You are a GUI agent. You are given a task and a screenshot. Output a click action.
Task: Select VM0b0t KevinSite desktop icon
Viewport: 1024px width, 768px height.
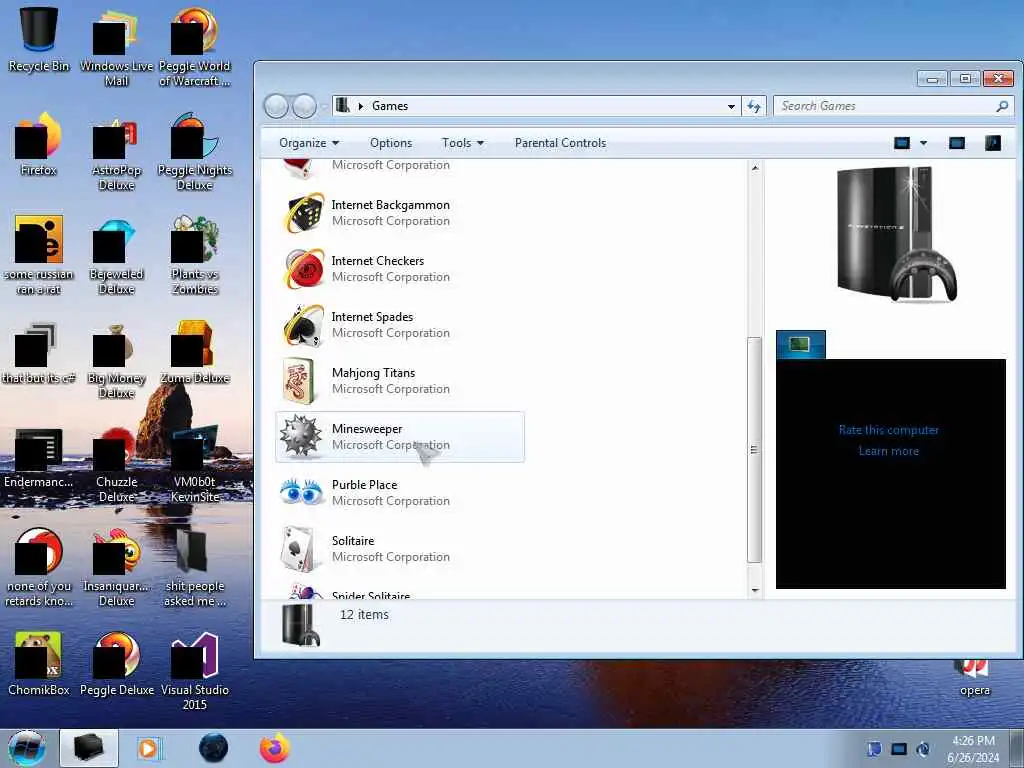point(195,462)
